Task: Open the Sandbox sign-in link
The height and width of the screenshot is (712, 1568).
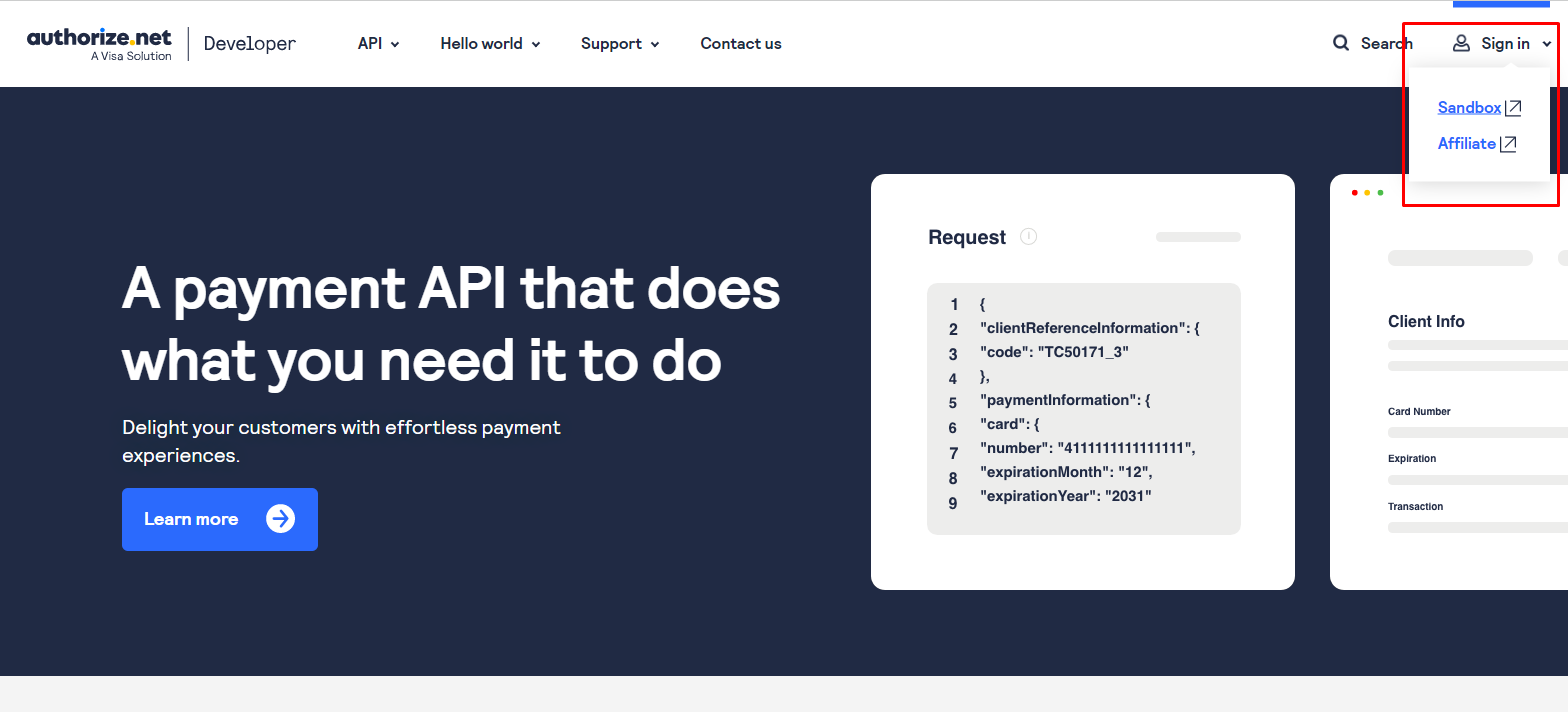Action: 1469,108
